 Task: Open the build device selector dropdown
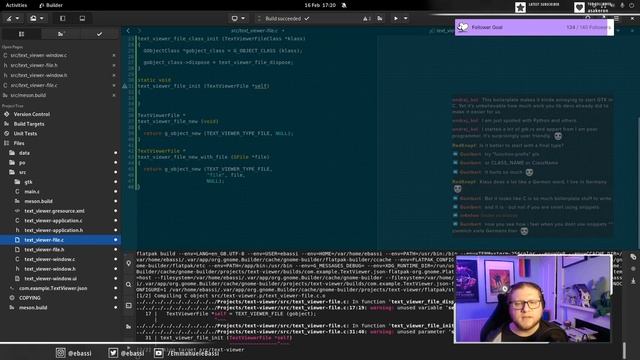(x=238, y=18)
